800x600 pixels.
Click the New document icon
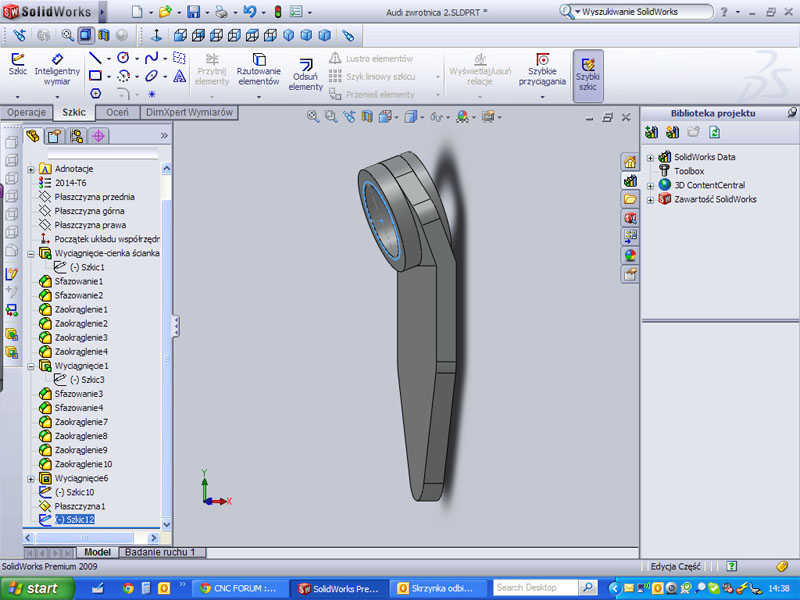pos(137,11)
